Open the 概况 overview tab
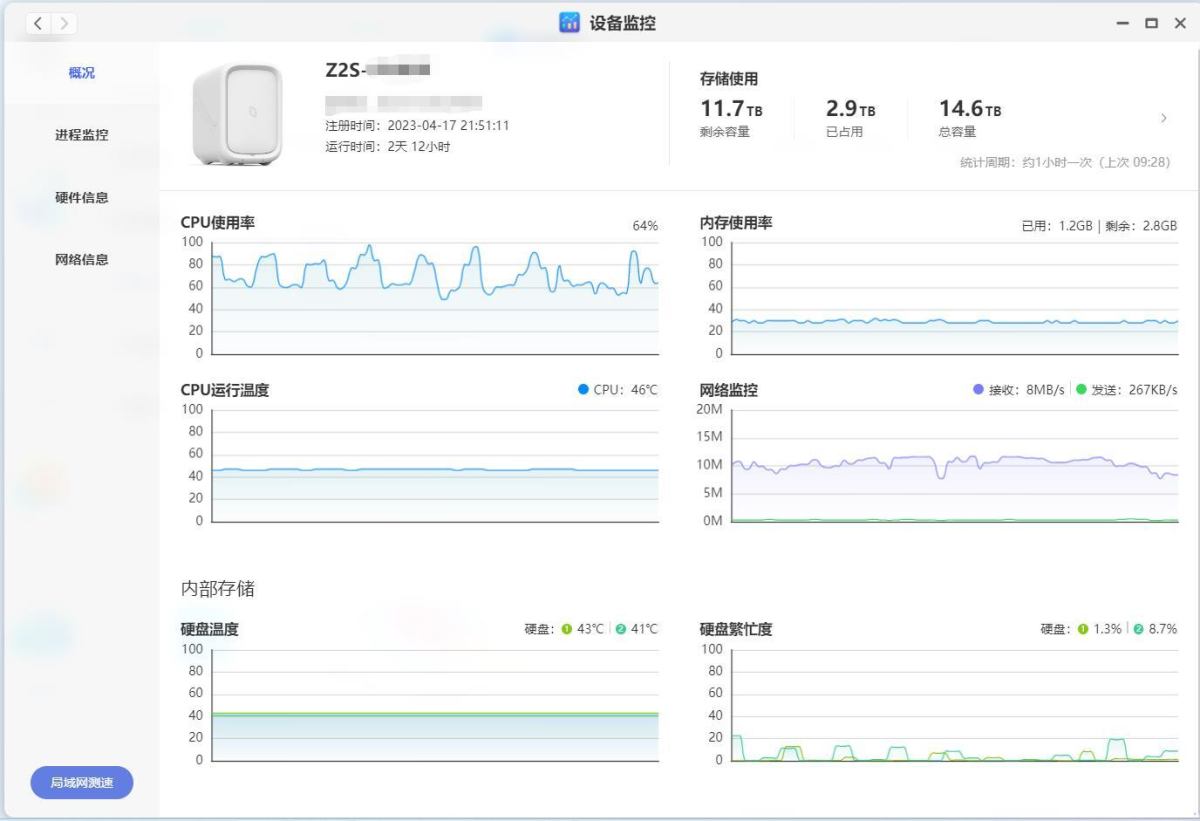Viewport: 1200px width, 821px height. click(x=82, y=73)
